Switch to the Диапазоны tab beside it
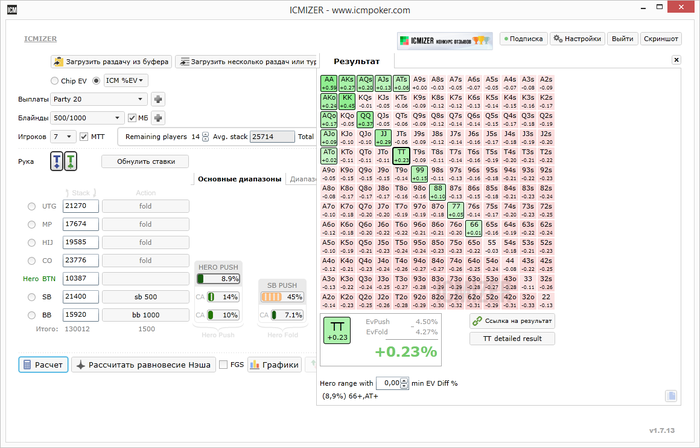Viewport: 700px width, 448px height. pos(303,179)
